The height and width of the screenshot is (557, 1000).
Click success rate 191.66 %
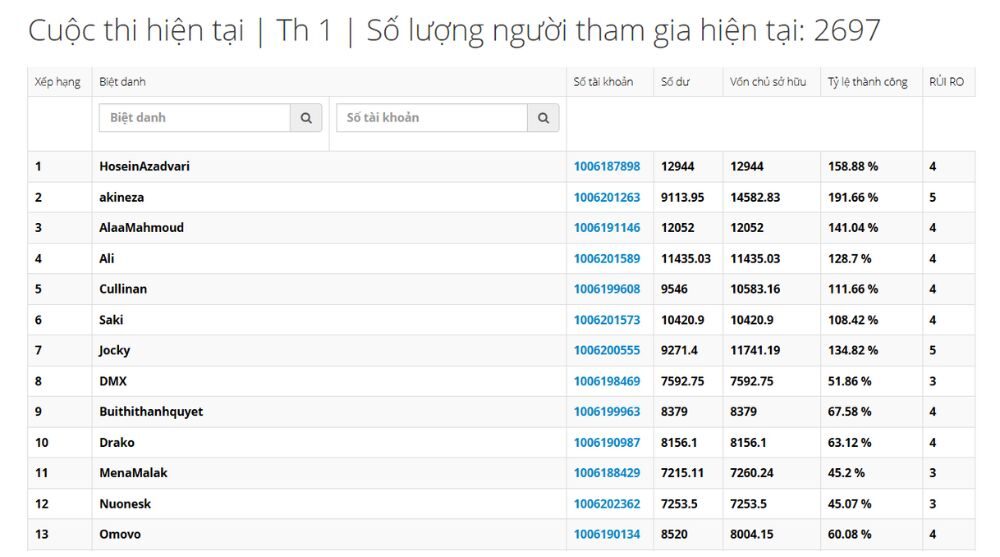(x=853, y=197)
